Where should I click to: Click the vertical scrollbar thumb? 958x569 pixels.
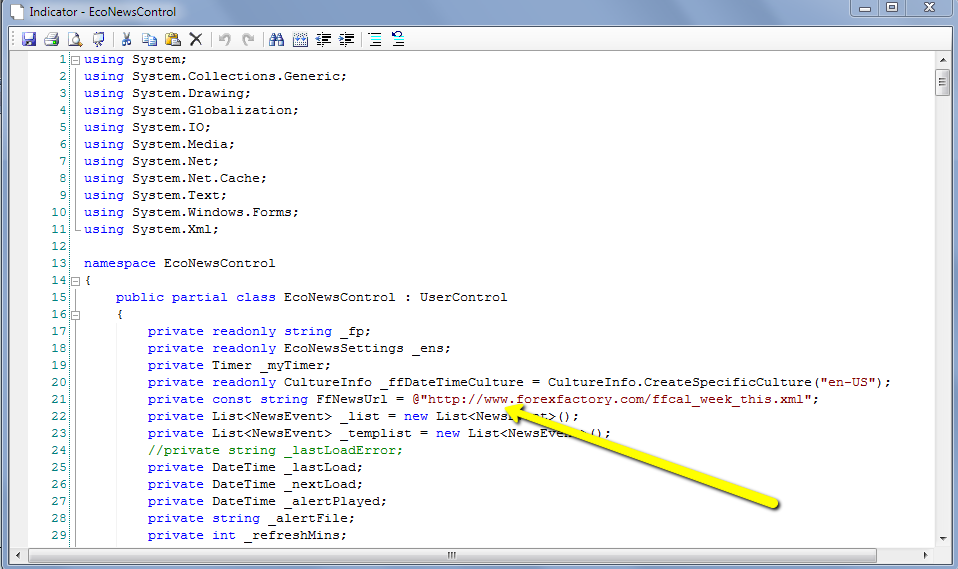[x=943, y=83]
